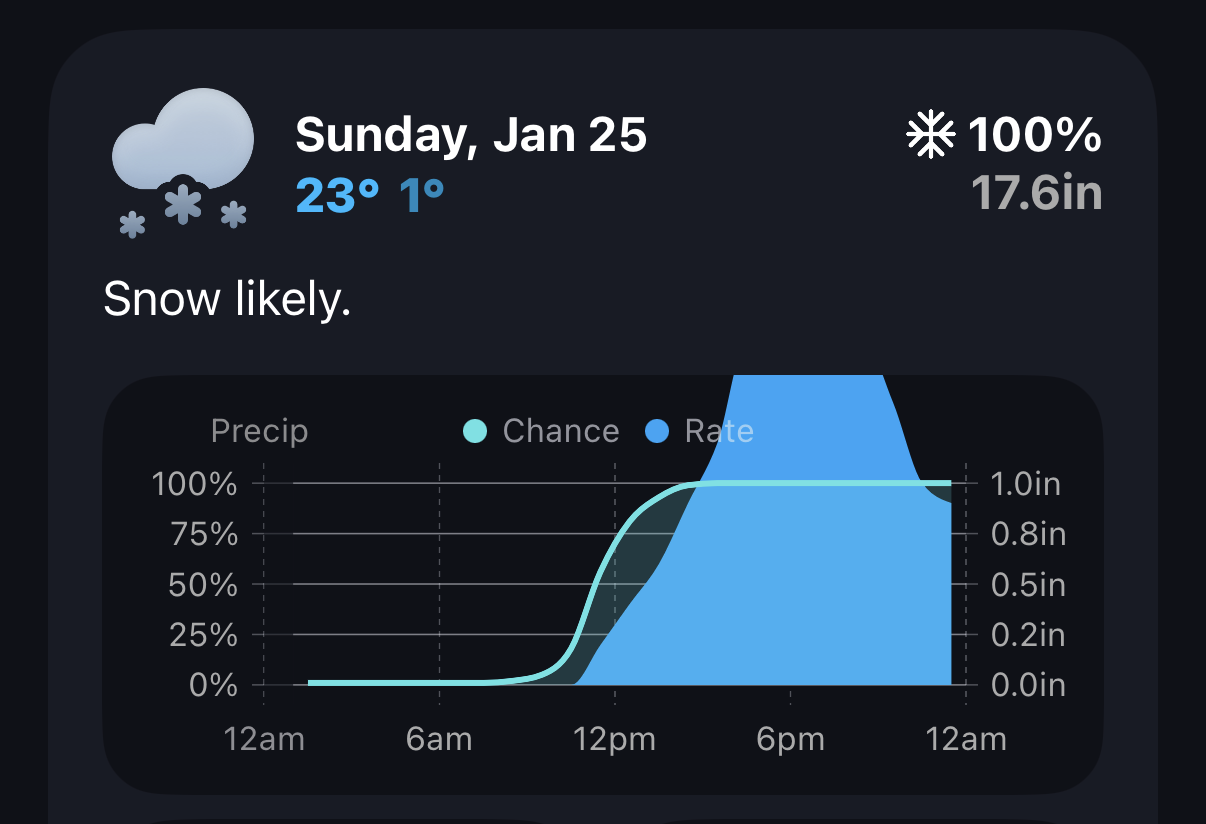Click the 12pm time axis label
This screenshot has height=824, width=1206.
coord(614,741)
